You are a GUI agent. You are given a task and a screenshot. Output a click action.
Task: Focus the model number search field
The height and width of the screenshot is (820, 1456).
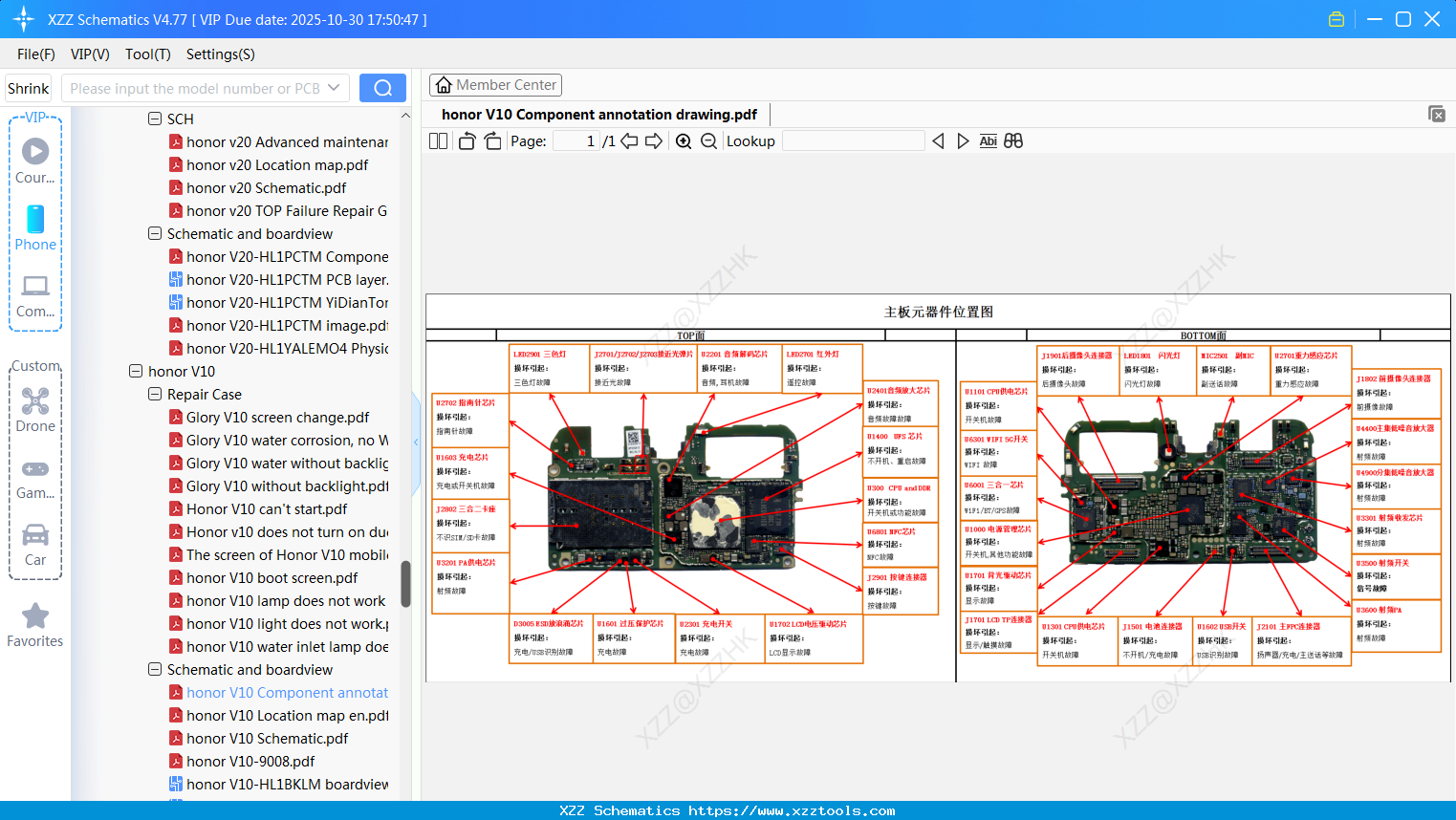[x=195, y=88]
